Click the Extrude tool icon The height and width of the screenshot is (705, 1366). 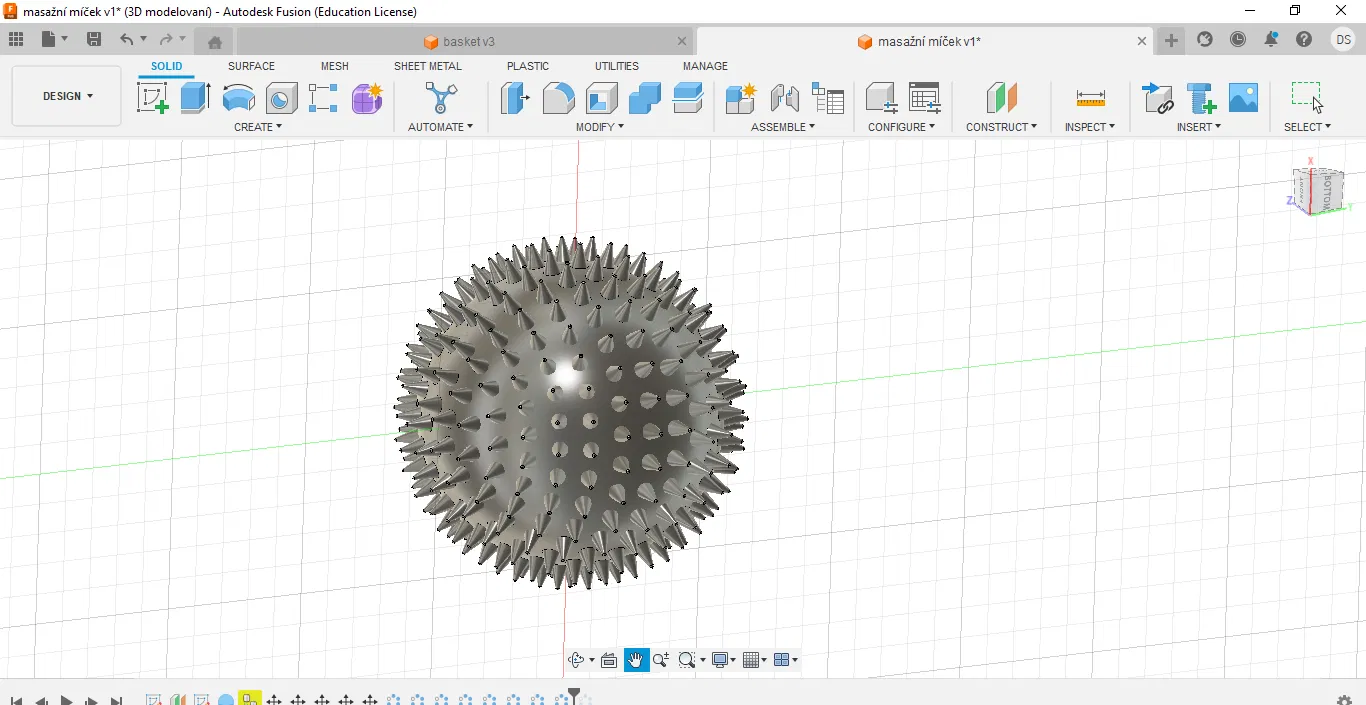click(195, 98)
